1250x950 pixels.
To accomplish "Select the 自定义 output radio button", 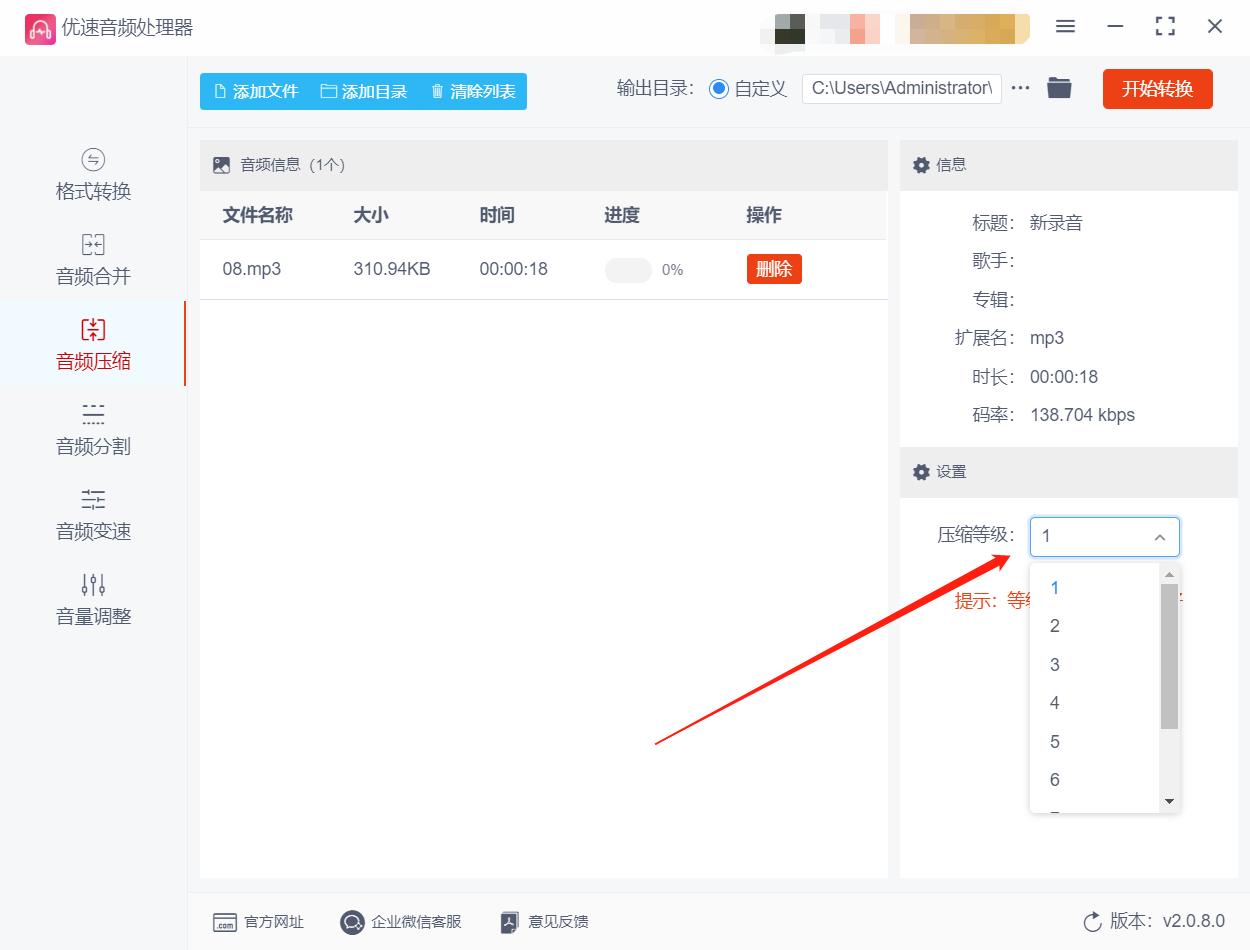I will pos(718,88).
